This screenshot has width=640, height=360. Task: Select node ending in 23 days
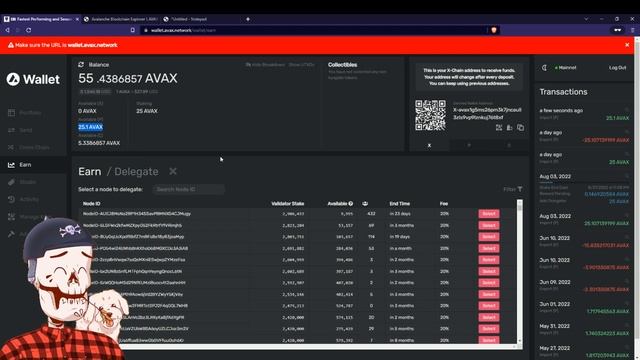coord(489,213)
